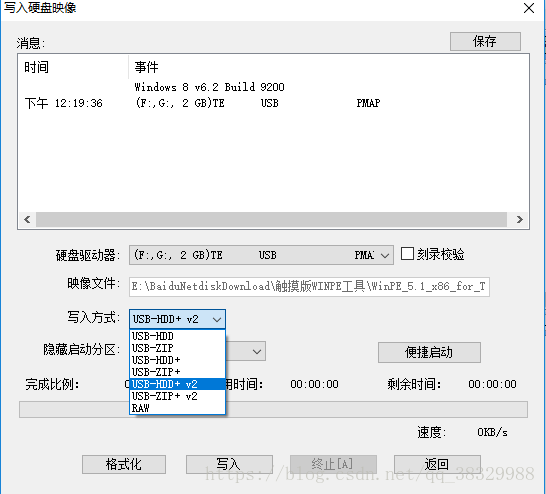Click the horizontal scrollbar thumb in message list
The image size is (546, 494).
(271, 220)
